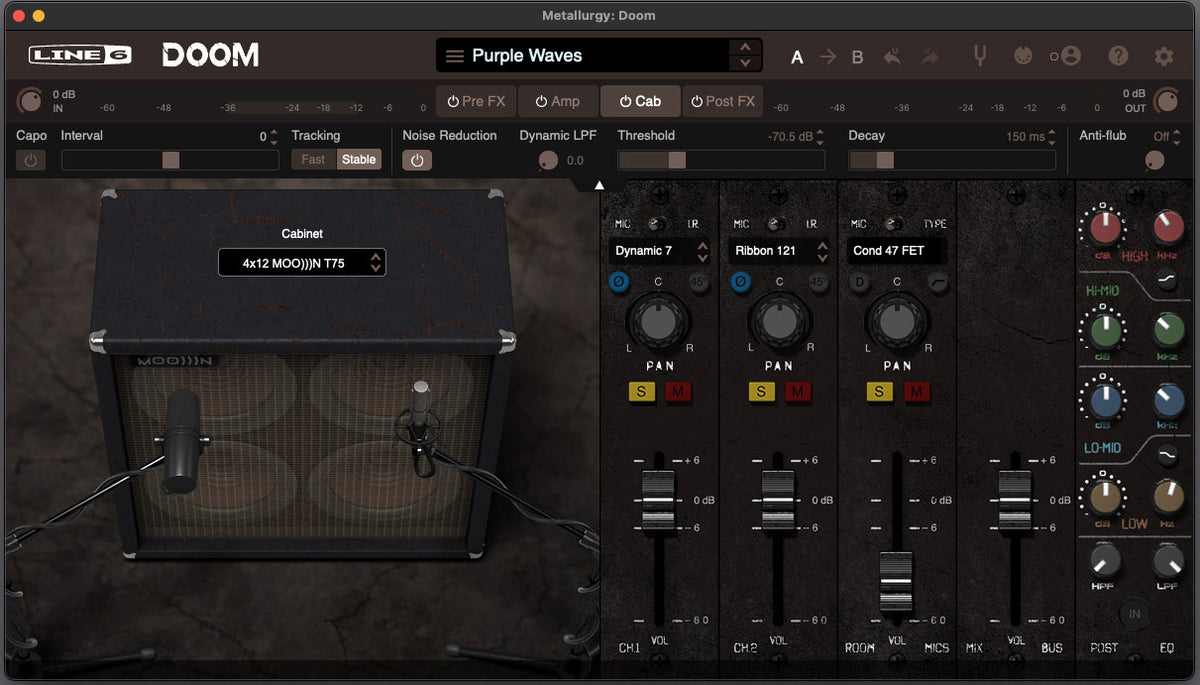Toggle the Room channel low-cut filter icon
This screenshot has height=685, width=1200.
point(937,283)
